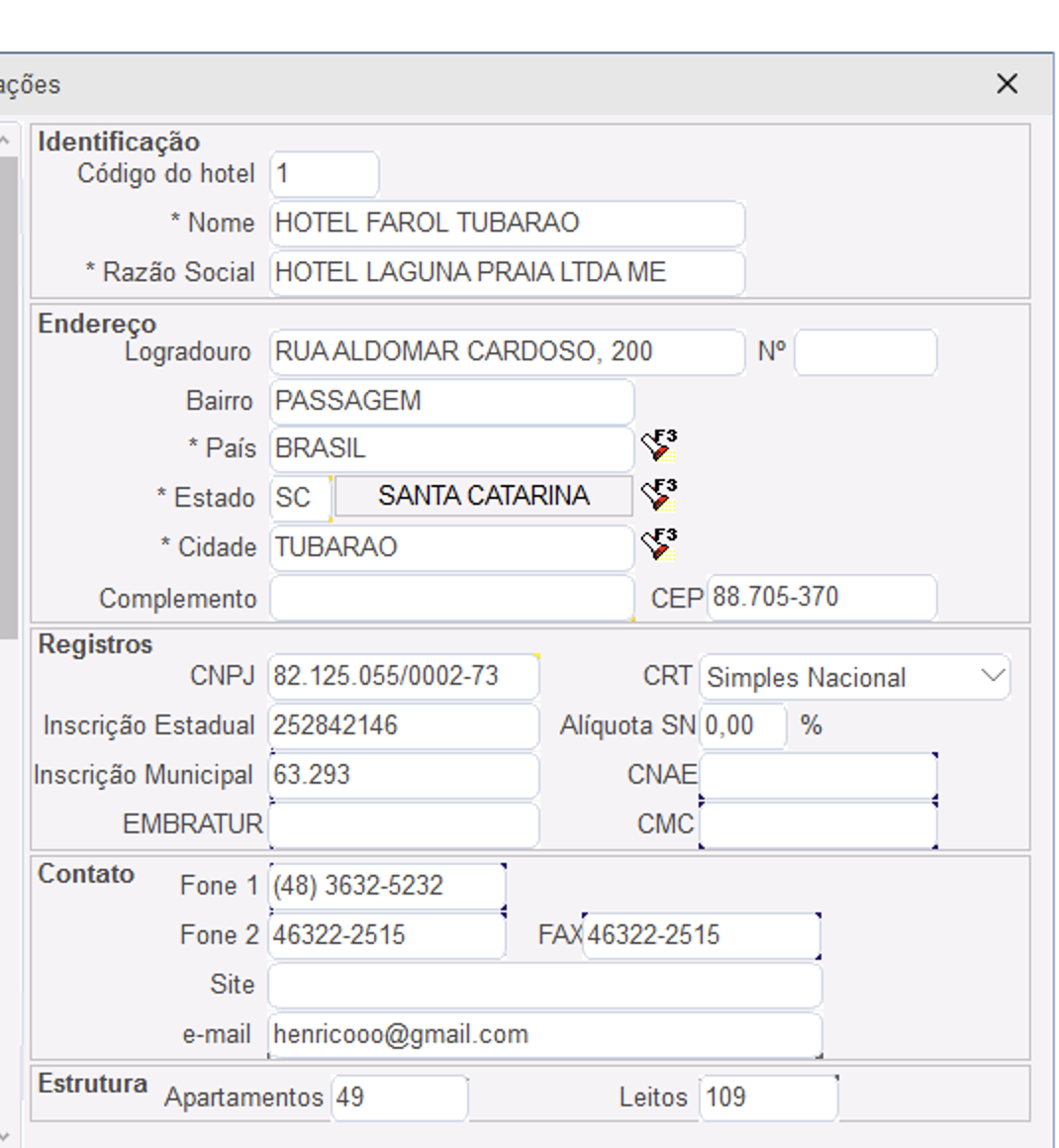The height and width of the screenshot is (1148, 1059).
Task: Click the F3 lookup icon beside Estado
Action: coord(658,494)
